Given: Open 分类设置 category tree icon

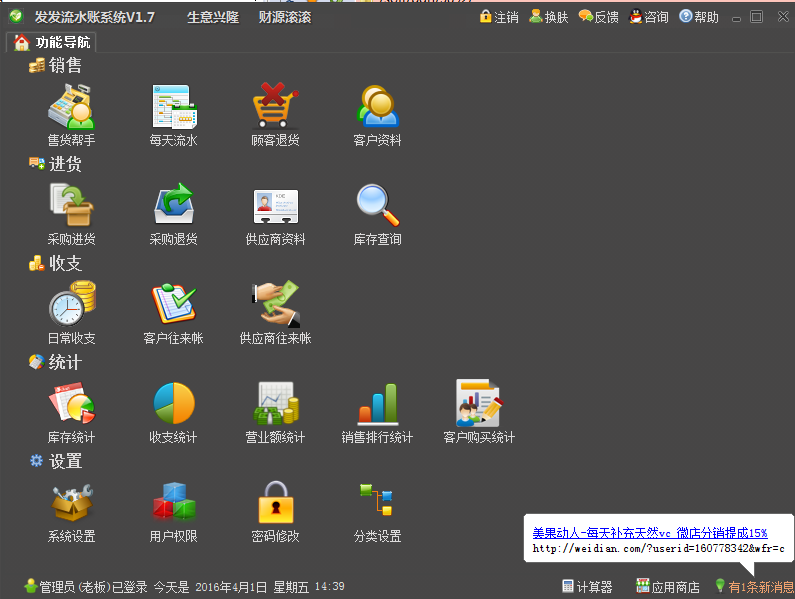Looking at the screenshot, I should tap(377, 502).
